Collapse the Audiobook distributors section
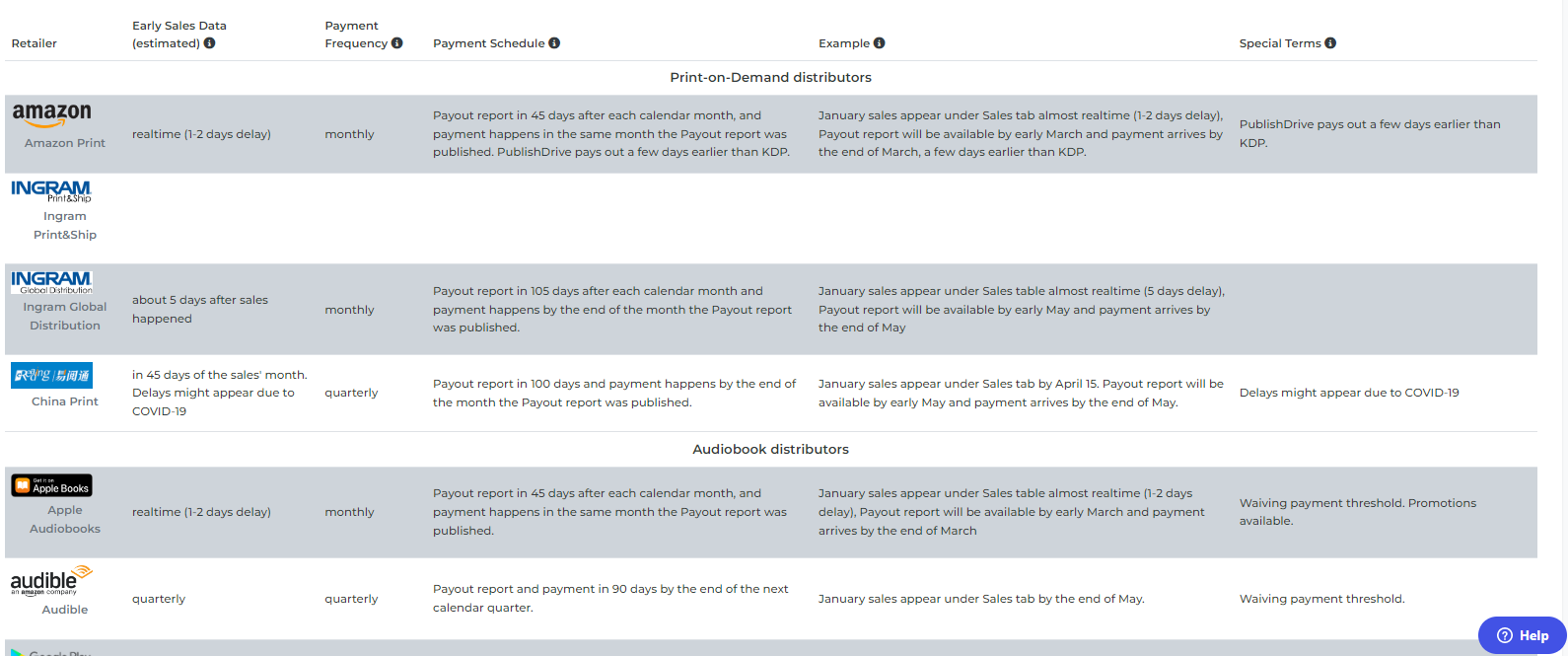This screenshot has width=1568, height=656. tap(771, 449)
